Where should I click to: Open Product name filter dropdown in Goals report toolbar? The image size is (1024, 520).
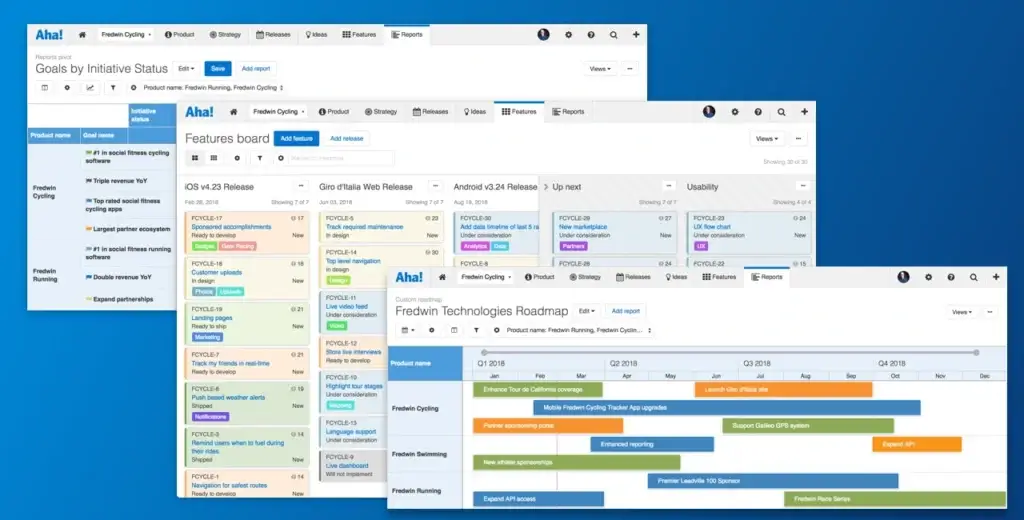pyautogui.click(x=213, y=88)
